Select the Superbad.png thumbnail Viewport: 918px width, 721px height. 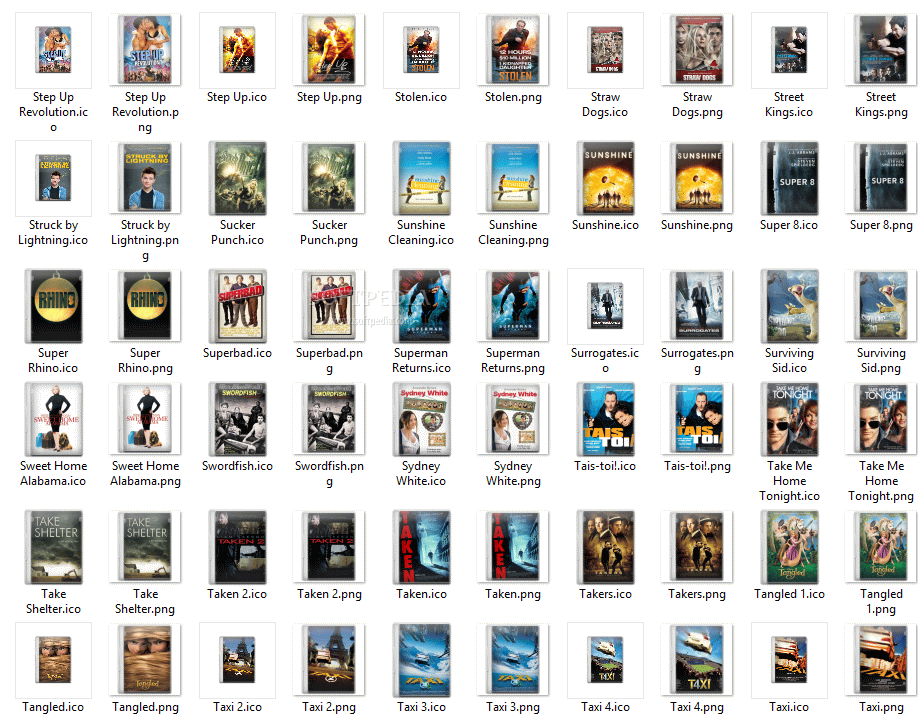pyautogui.click(x=329, y=306)
